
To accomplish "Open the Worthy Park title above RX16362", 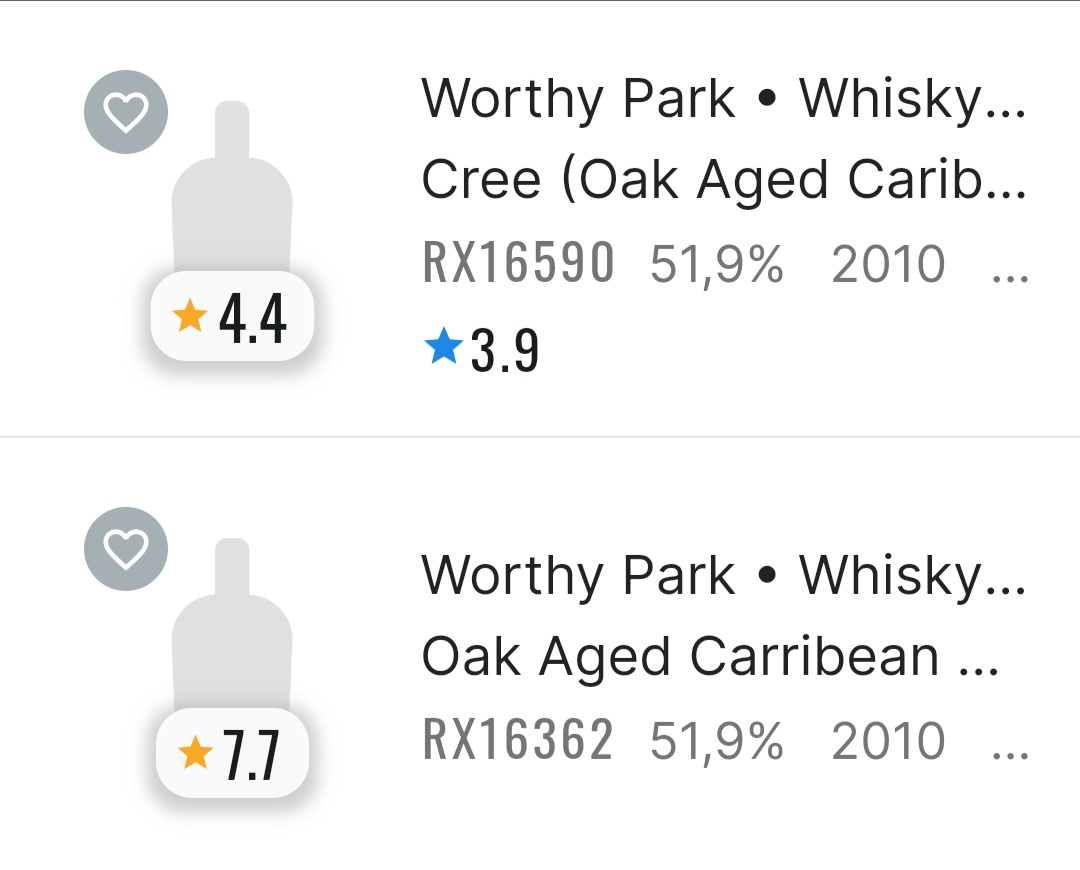I will pyautogui.click(x=722, y=575).
